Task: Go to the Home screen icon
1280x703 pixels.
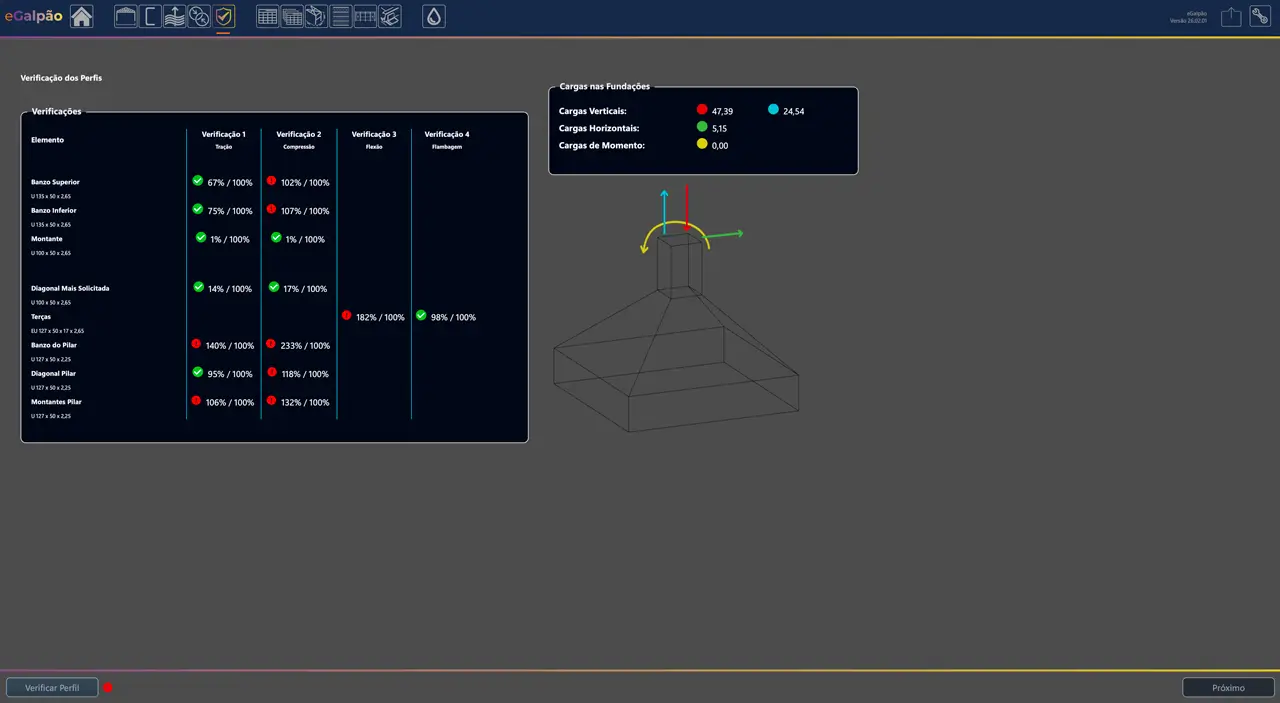Action: (81, 16)
